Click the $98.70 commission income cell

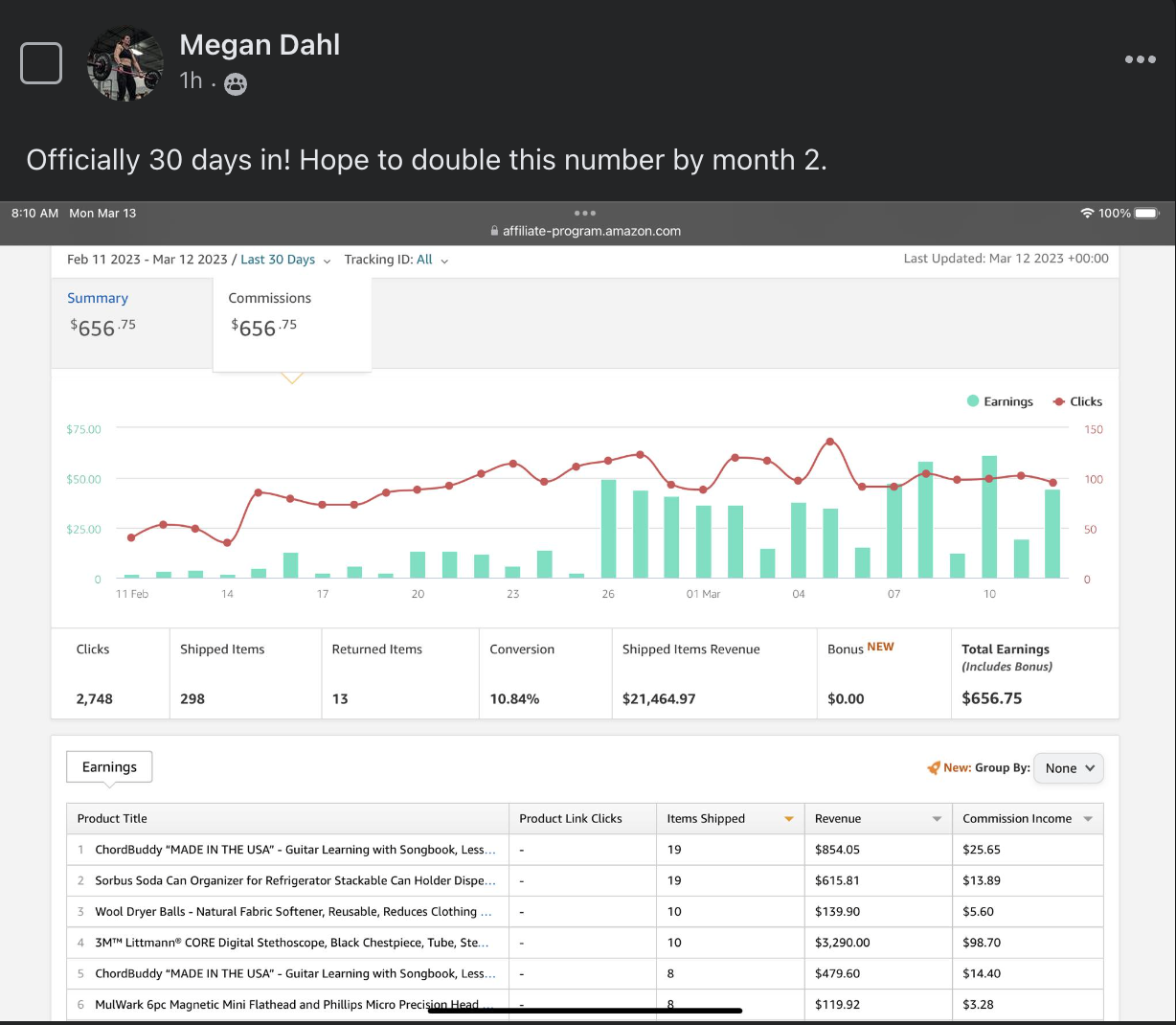coord(982,943)
